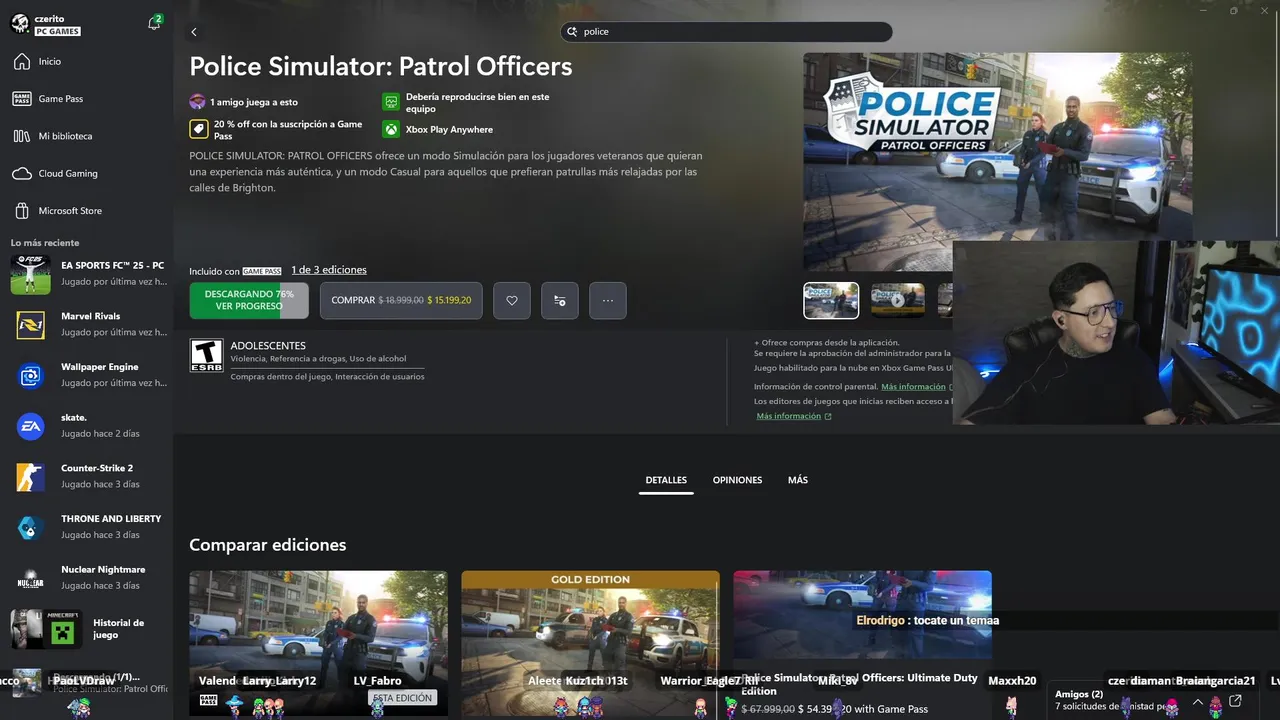Open manage game options icon button

point(560,300)
